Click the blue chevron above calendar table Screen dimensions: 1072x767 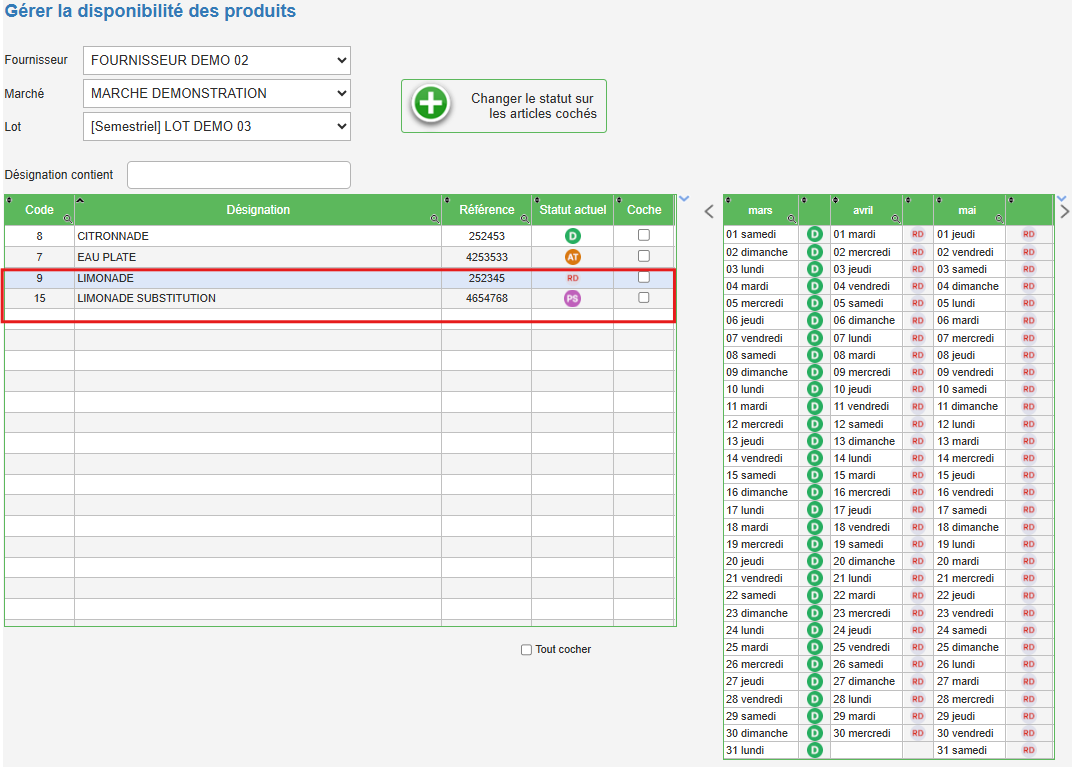1062,199
